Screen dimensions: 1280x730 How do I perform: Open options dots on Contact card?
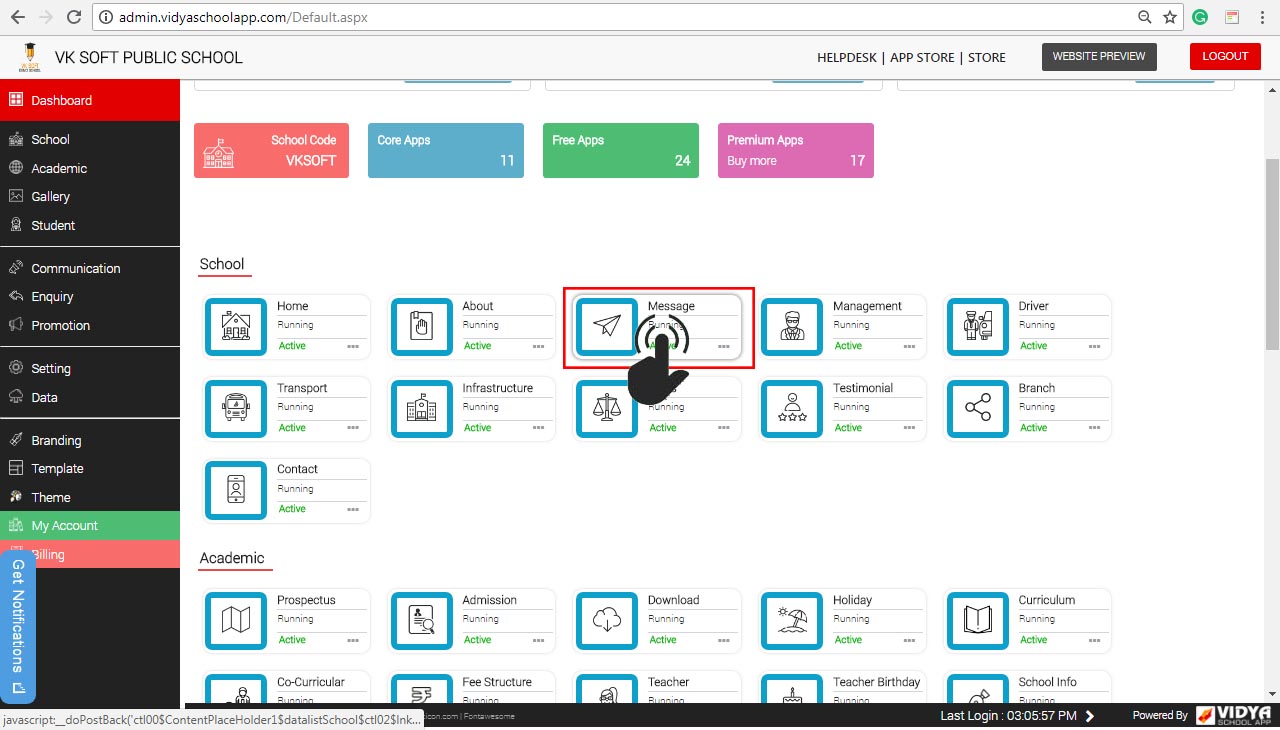coord(353,509)
